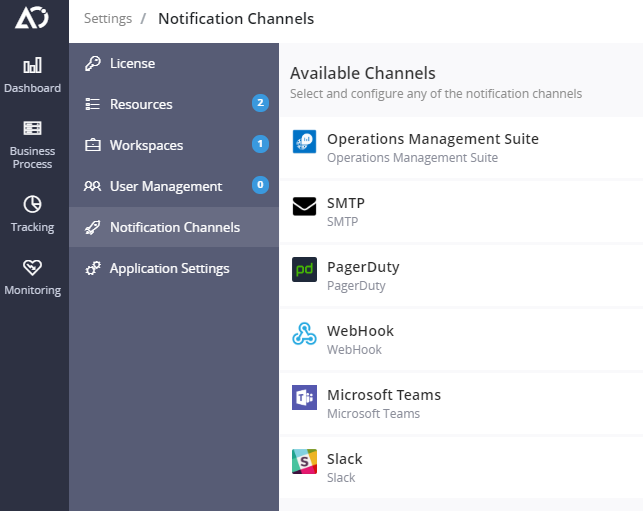Click the gray PagerDuty subtitle

point(356,286)
